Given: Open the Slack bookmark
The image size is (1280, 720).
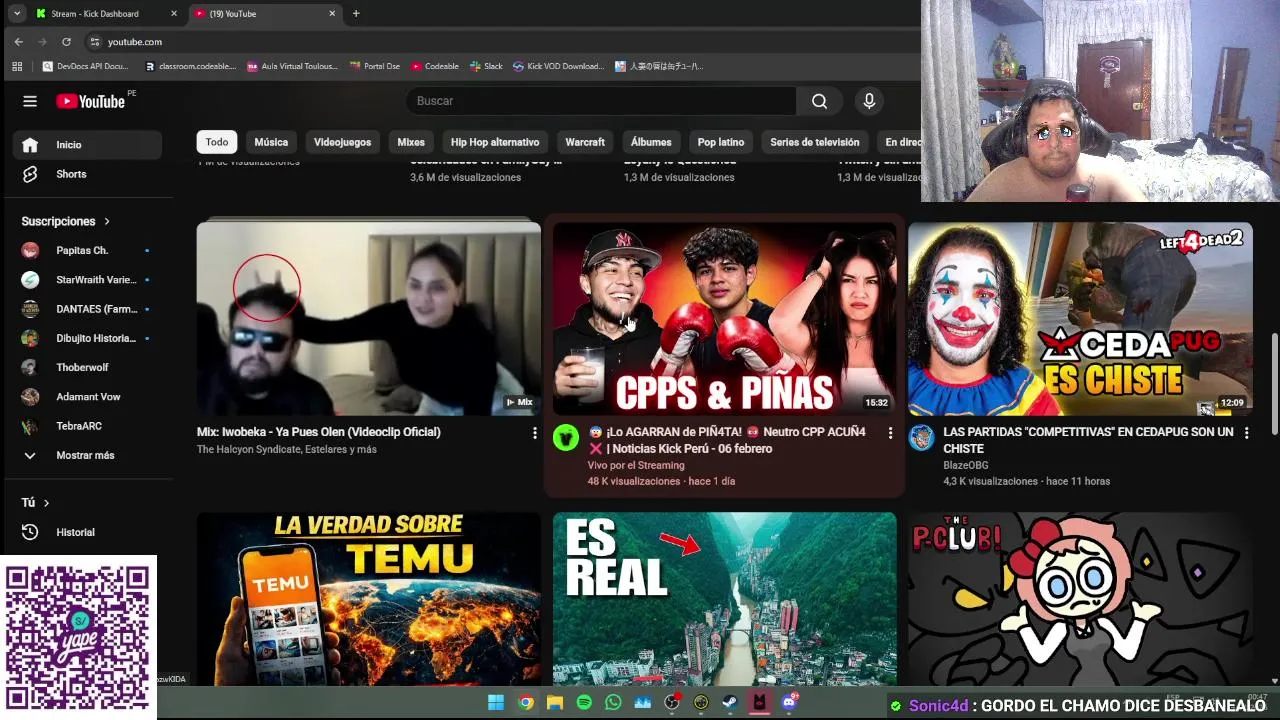Looking at the screenshot, I should click(x=487, y=66).
